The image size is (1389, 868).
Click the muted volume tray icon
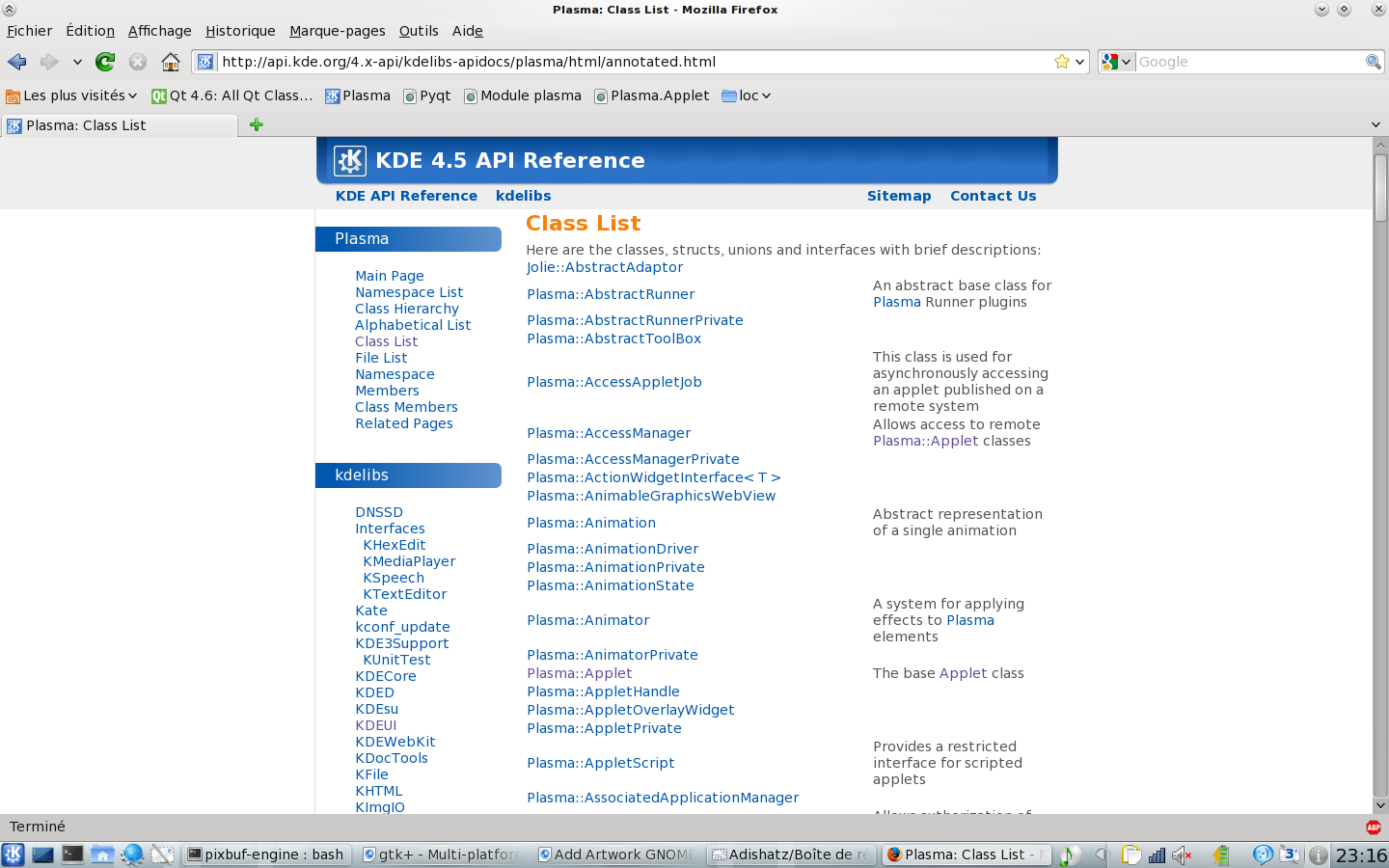click(1182, 854)
